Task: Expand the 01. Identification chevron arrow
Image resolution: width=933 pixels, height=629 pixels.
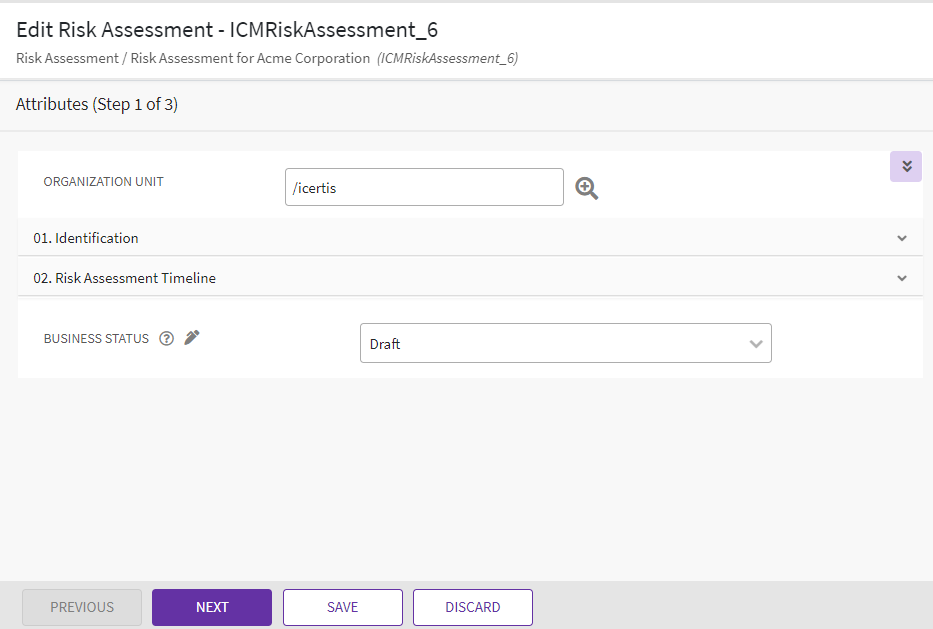Action: pos(902,238)
